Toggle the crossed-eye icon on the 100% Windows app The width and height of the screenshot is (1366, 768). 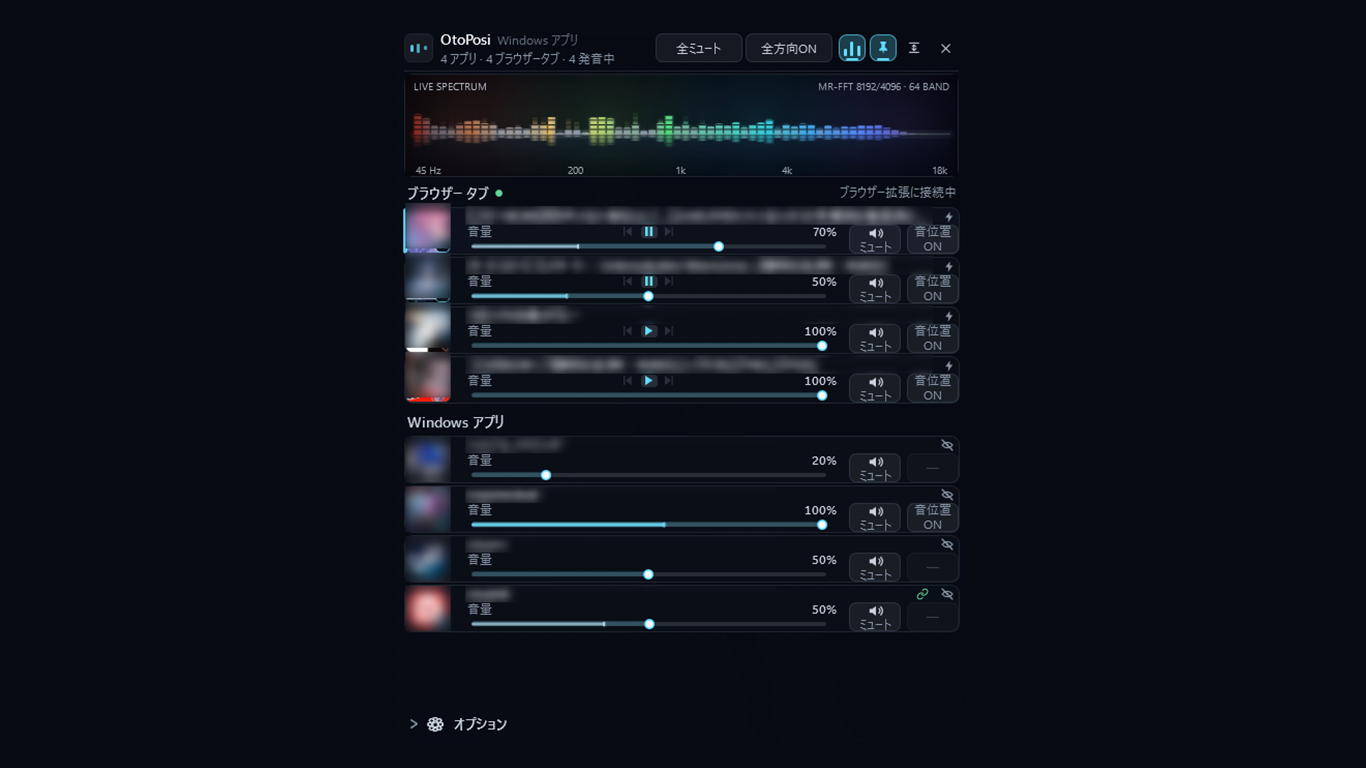(947, 495)
